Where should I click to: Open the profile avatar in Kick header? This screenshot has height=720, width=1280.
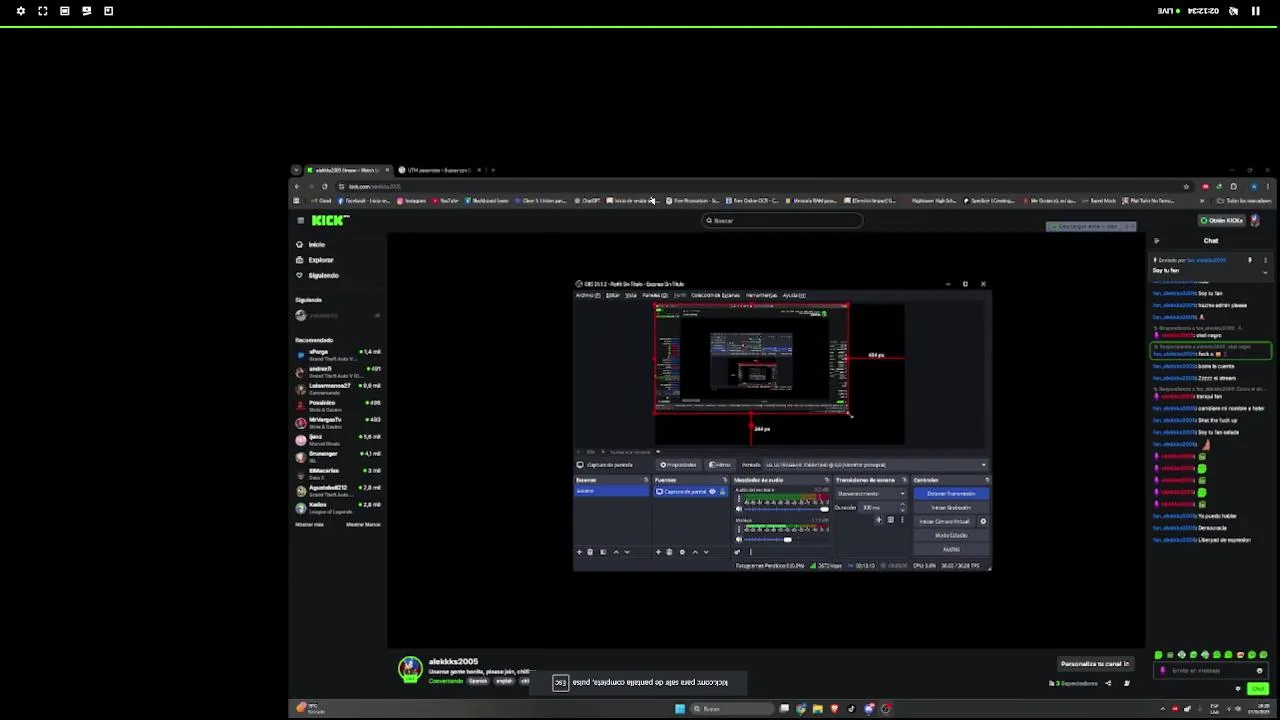coord(1255,220)
